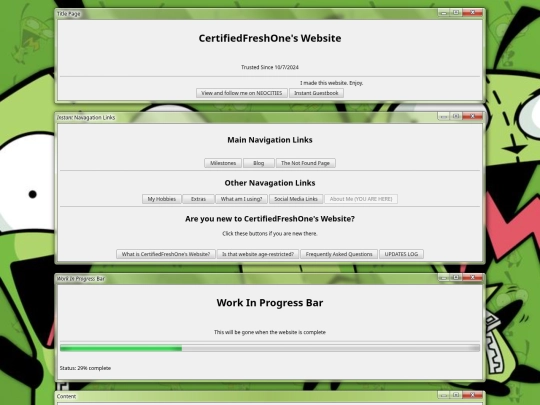Open What is CertifiedFreshOne's Website? button

pyautogui.click(x=166, y=254)
